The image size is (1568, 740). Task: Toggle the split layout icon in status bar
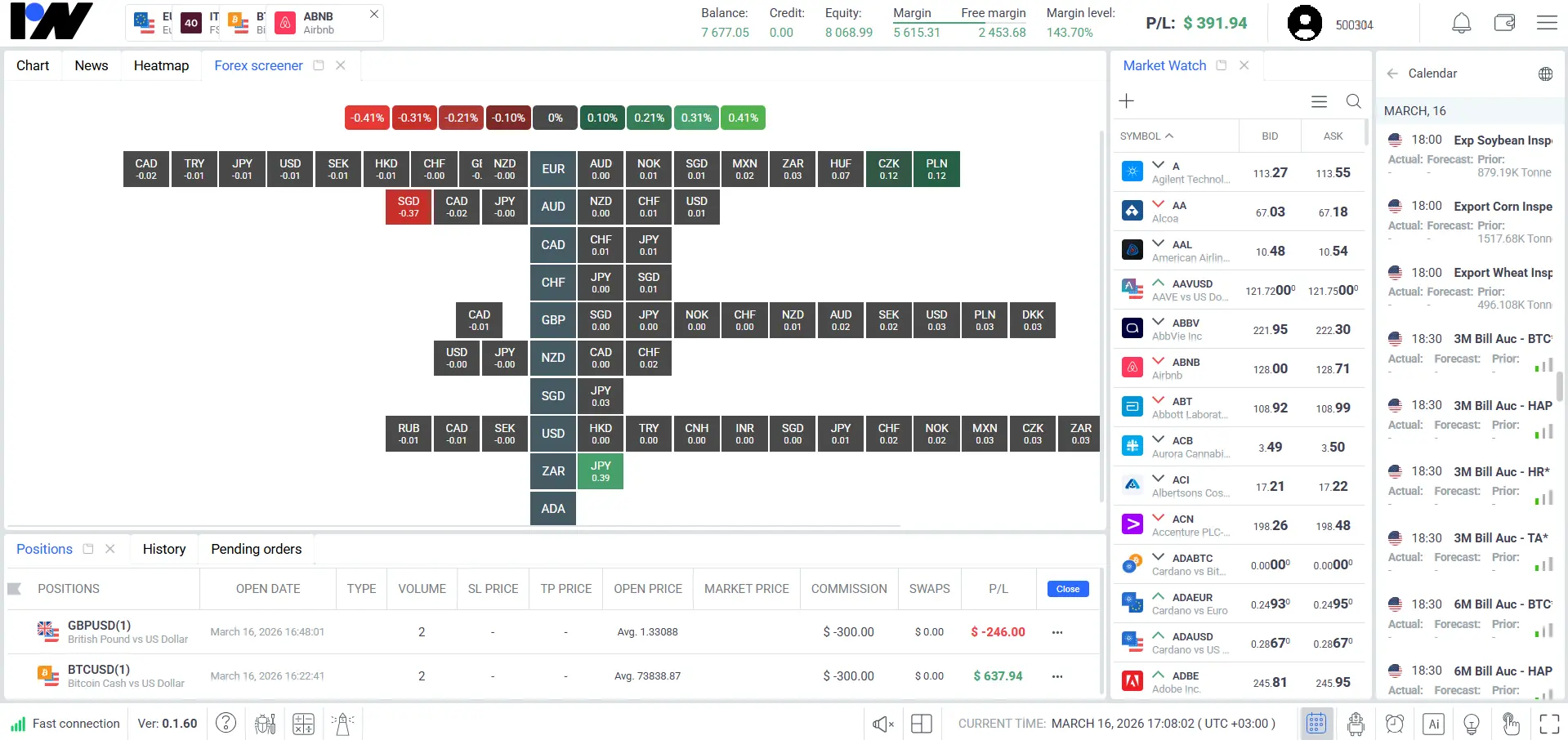pos(922,724)
